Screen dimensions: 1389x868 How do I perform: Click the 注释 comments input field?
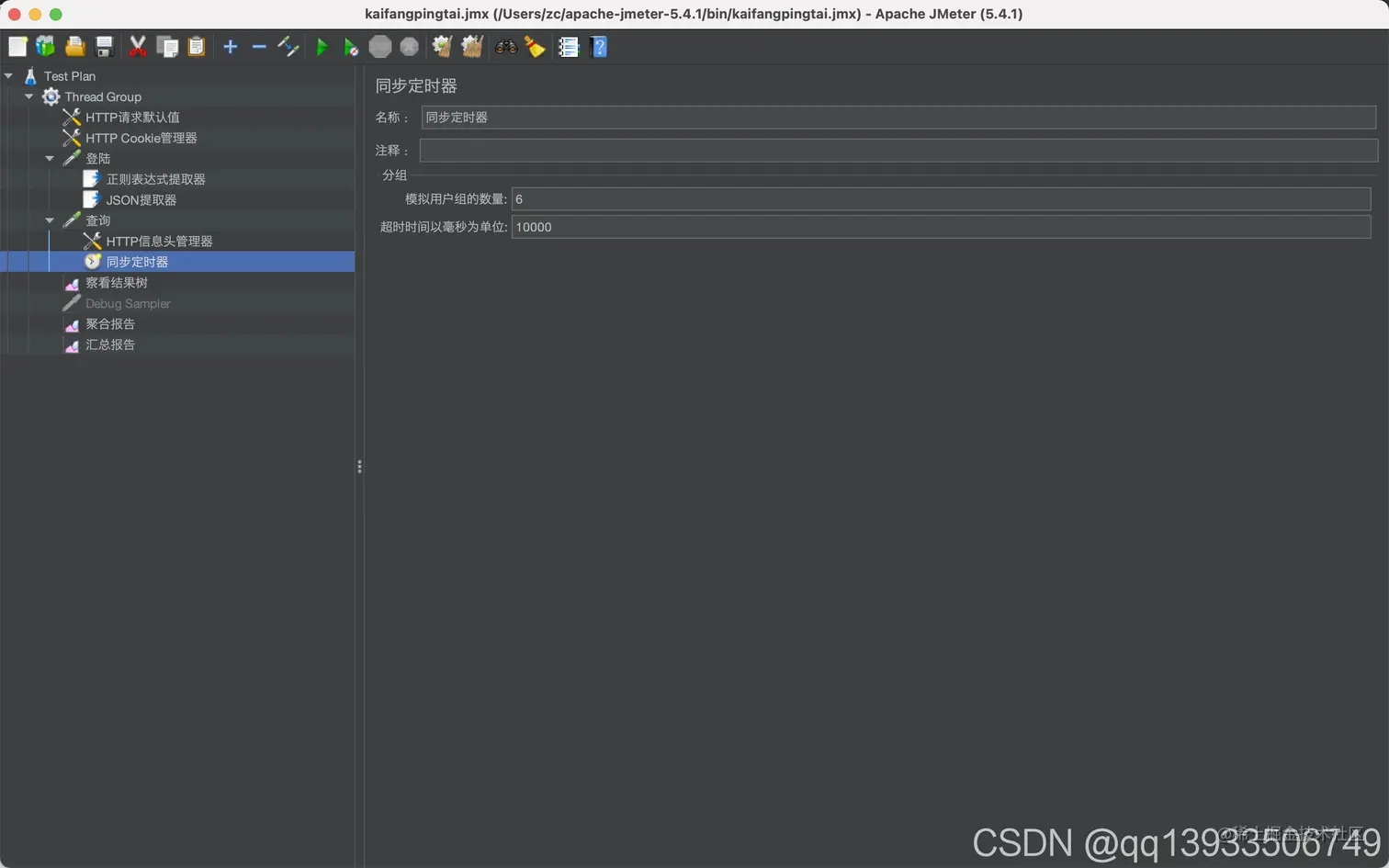coord(898,150)
